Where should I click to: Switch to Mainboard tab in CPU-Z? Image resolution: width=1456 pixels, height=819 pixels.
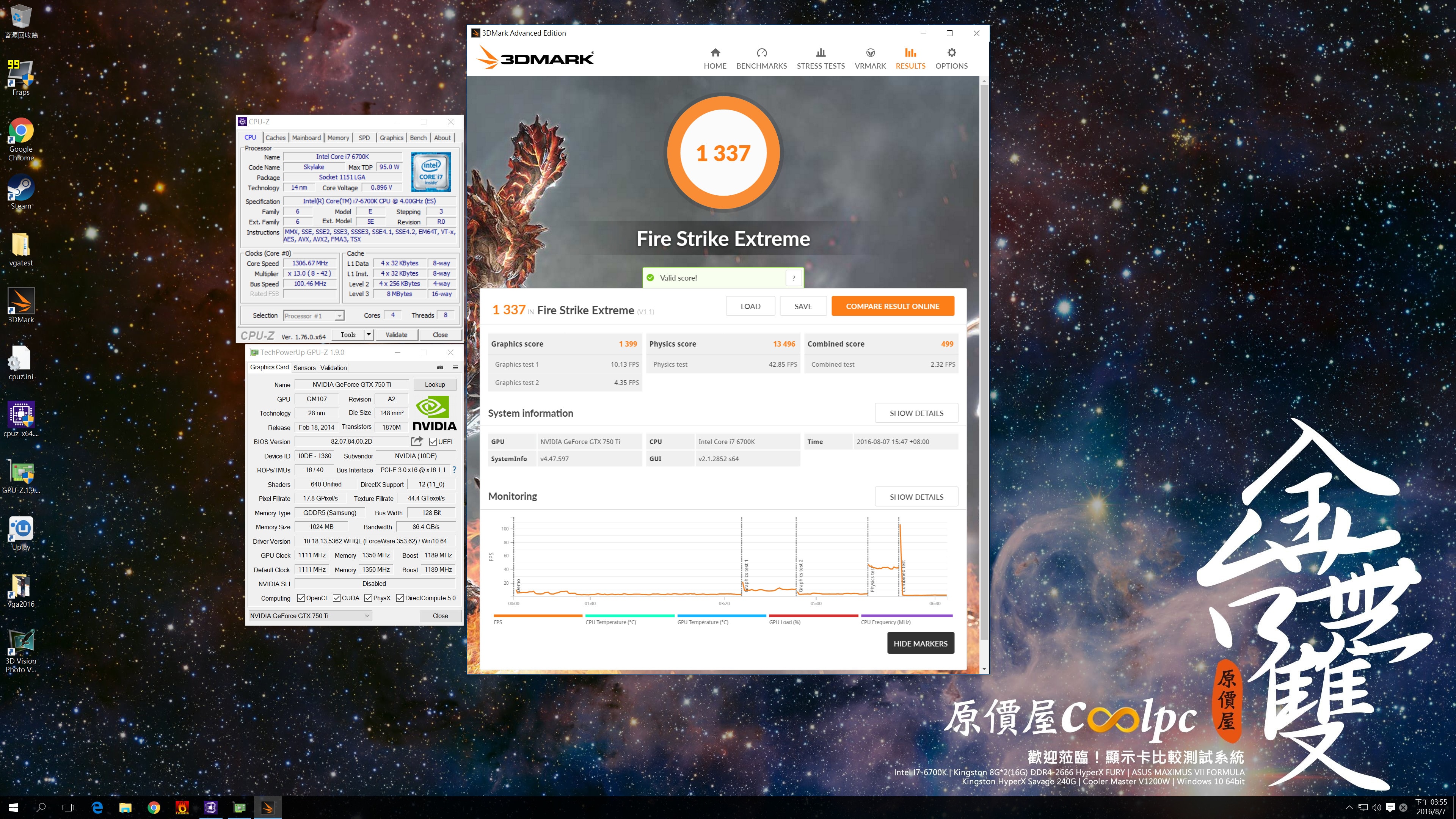[x=306, y=138]
